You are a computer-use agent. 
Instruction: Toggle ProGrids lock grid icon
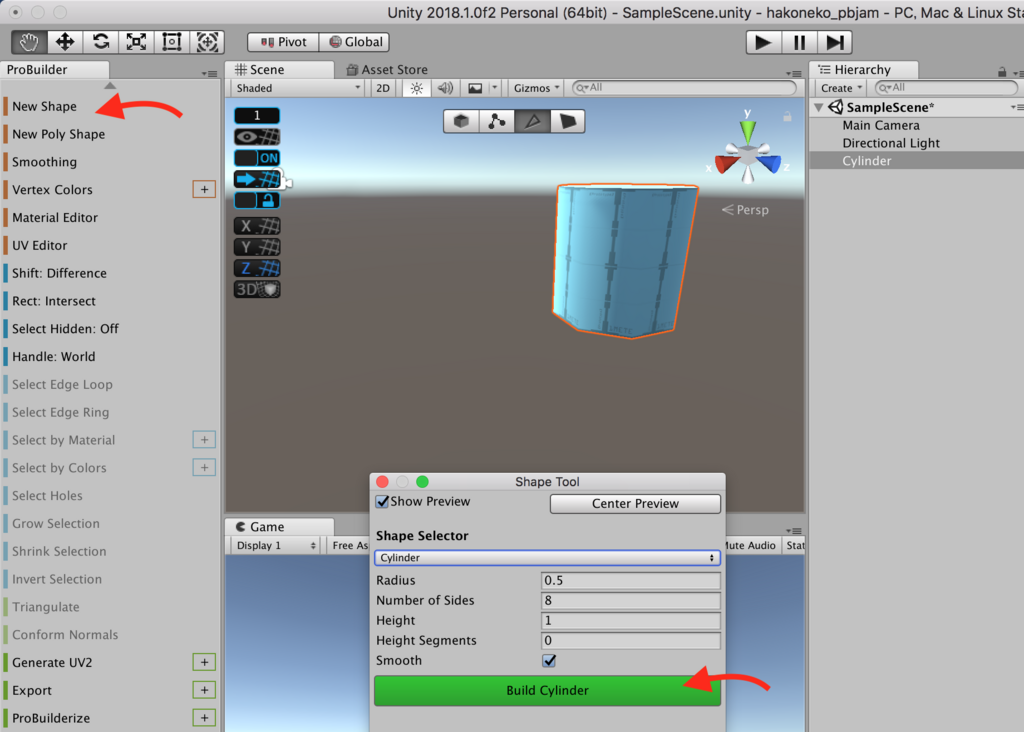tap(257, 200)
